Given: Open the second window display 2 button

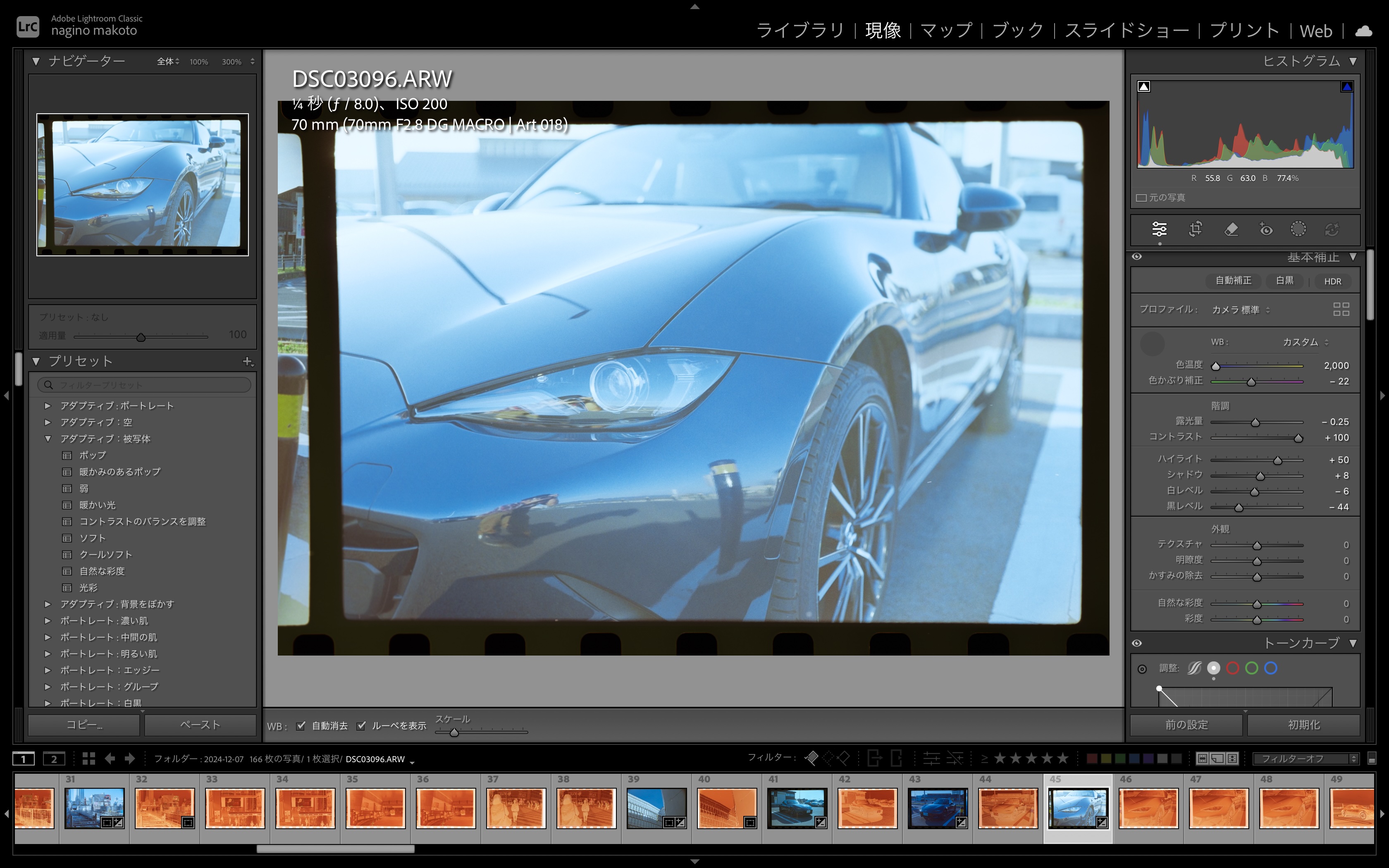Looking at the screenshot, I should pos(54,759).
